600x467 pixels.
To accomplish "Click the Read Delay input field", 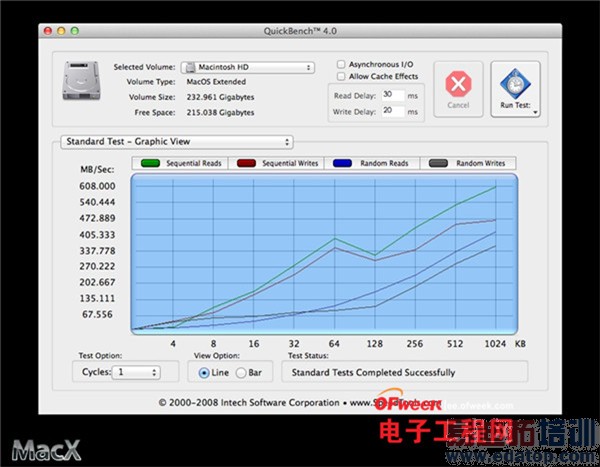I will (393, 95).
